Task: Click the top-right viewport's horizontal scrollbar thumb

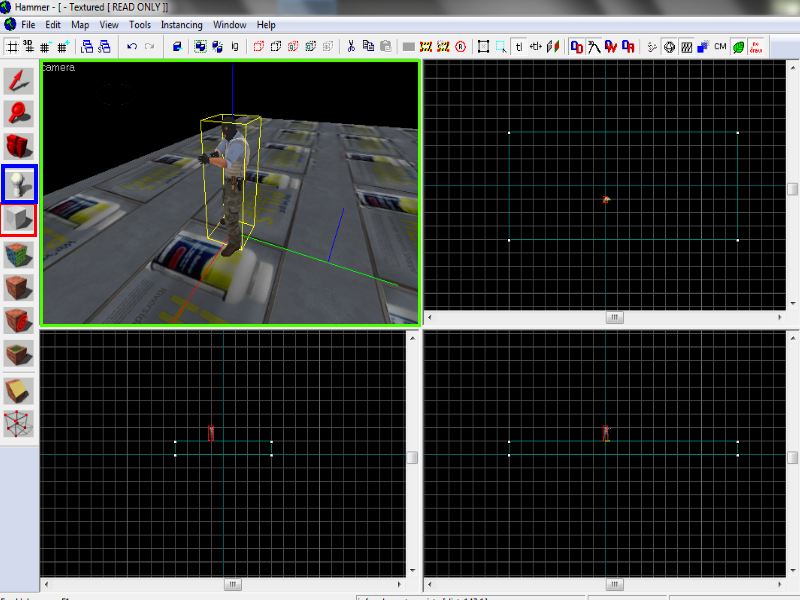Action: point(614,318)
